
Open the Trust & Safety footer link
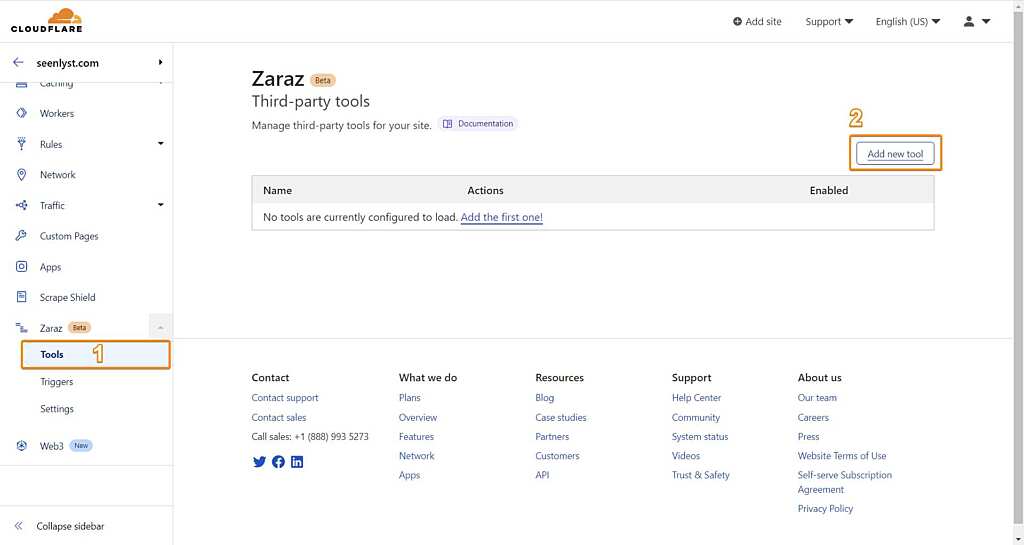pos(700,475)
